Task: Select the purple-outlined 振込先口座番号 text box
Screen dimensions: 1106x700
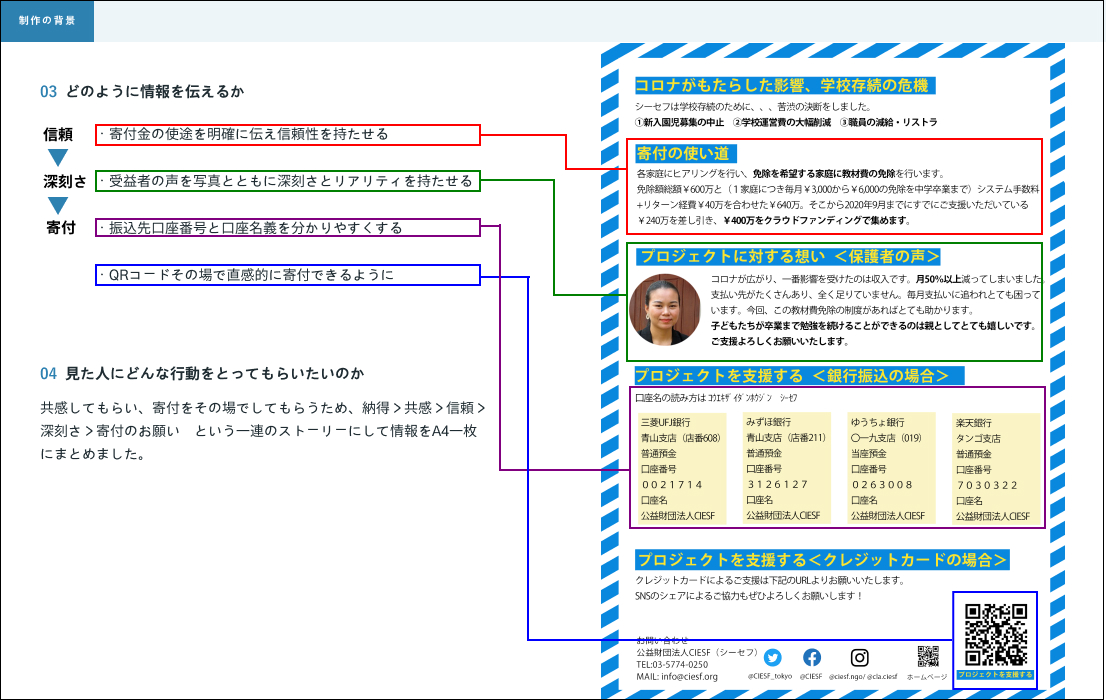Action: click(288, 228)
